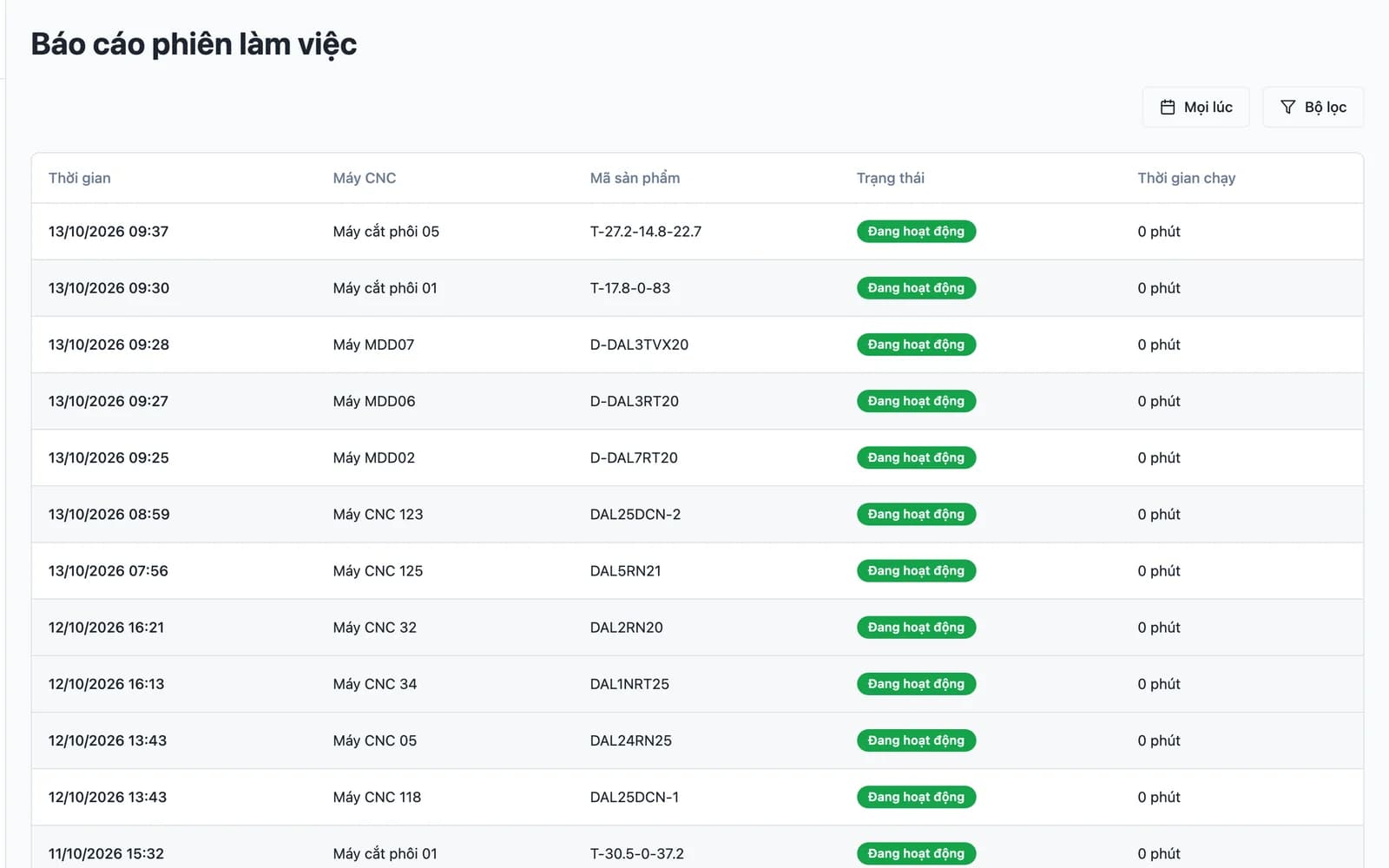Click product code T-17.8-0-83
This screenshot has height=868, width=1389.
pos(630,288)
